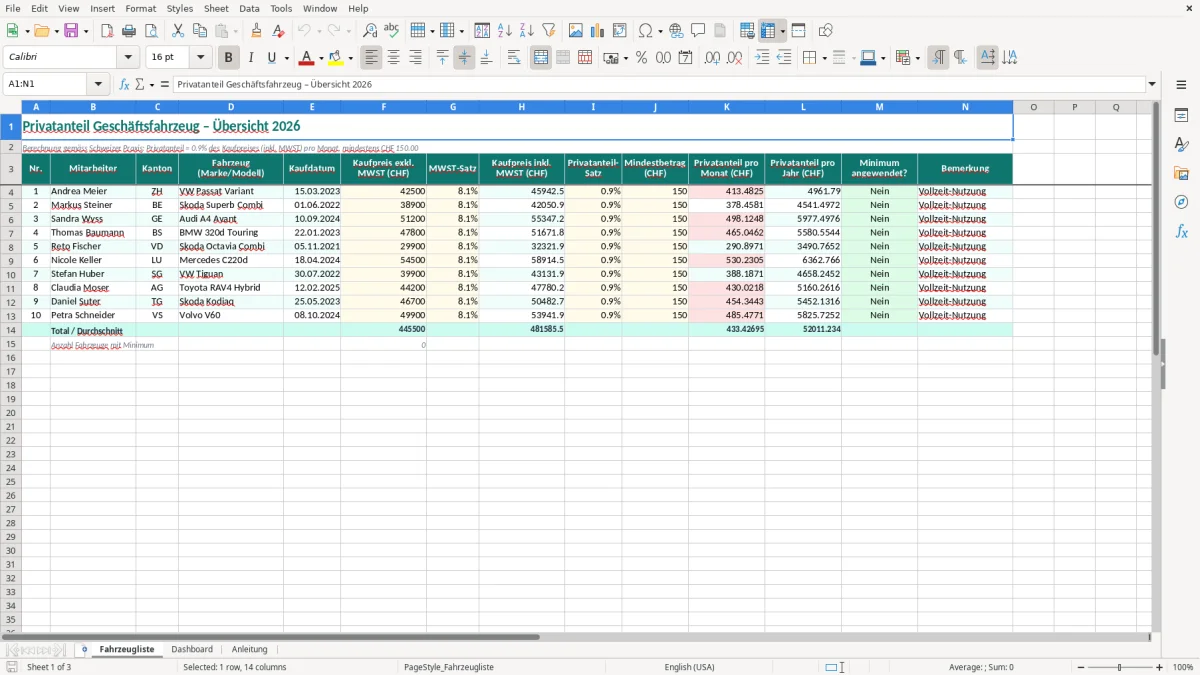
Task: Open the Data menu
Action: tap(249, 8)
